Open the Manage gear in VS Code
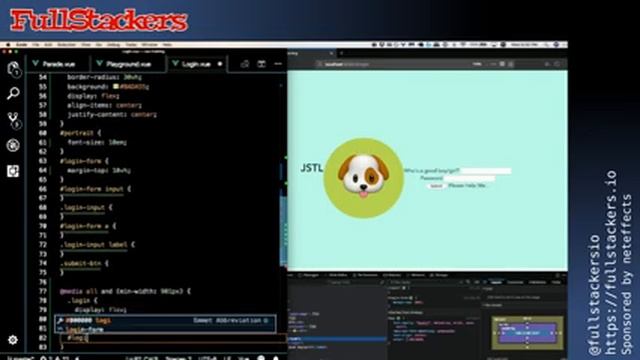This screenshot has width=640, height=360. pyautogui.click(x=13, y=340)
